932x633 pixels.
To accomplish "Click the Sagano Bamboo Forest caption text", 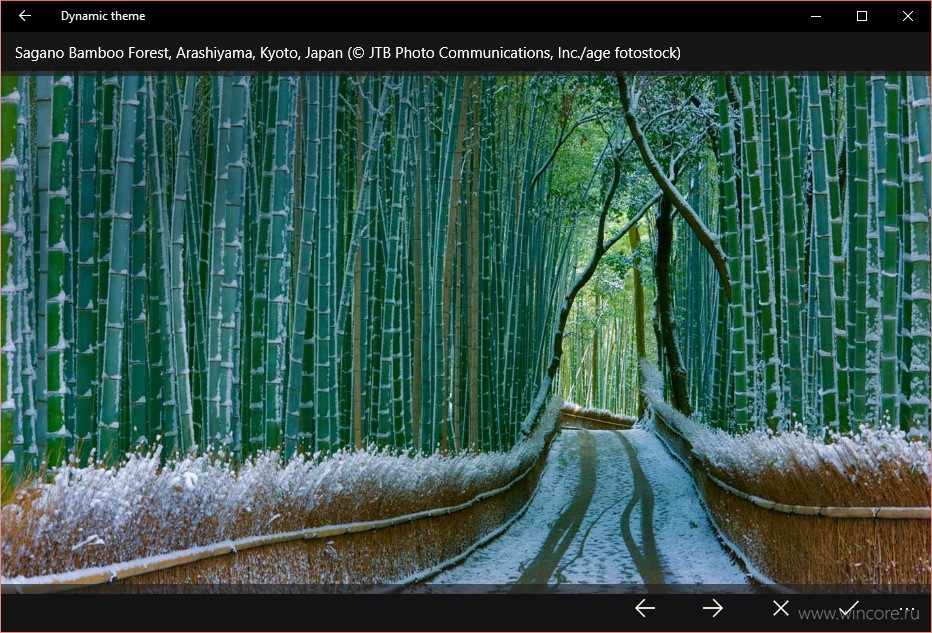I will [x=348, y=53].
